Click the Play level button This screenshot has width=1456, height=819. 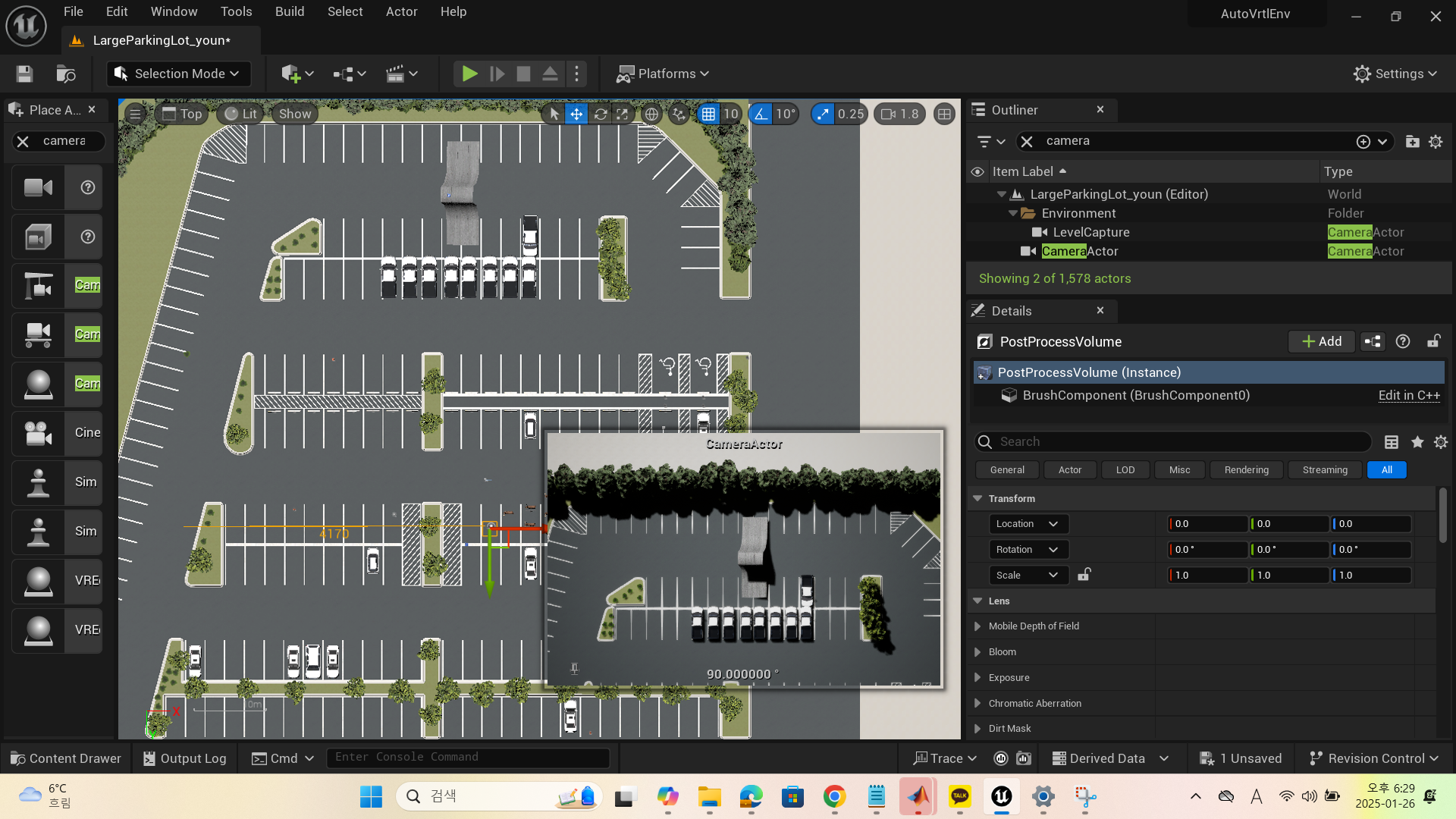pyautogui.click(x=469, y=74)
